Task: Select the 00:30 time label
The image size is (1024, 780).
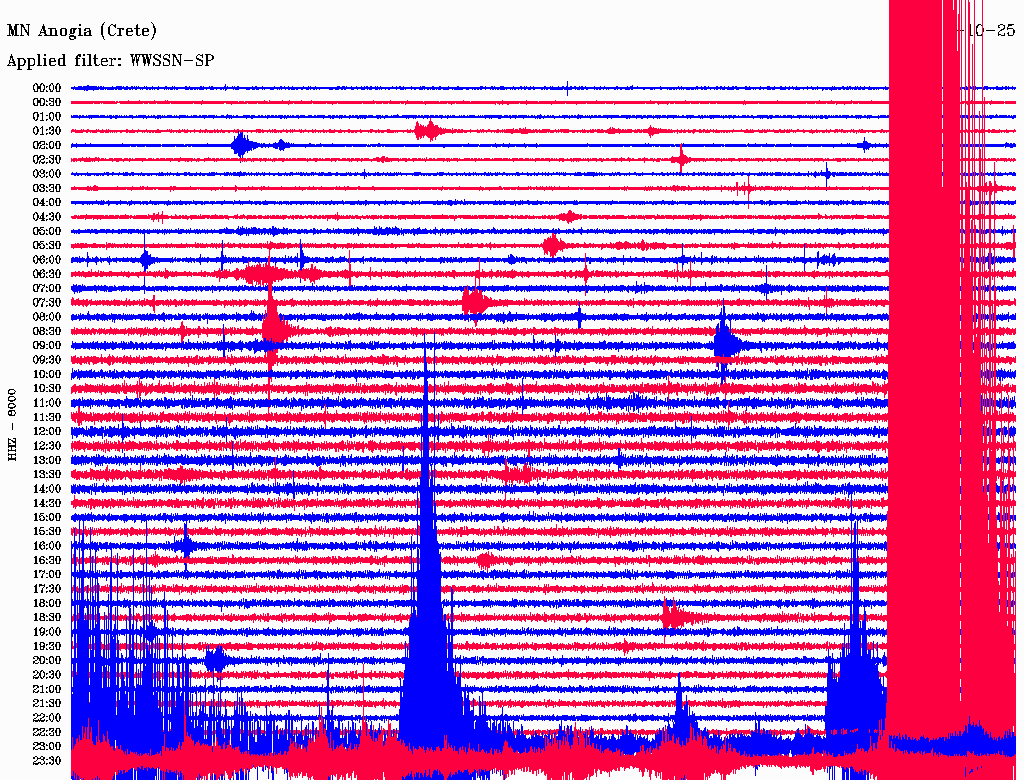Action: (x=47, y=103)
